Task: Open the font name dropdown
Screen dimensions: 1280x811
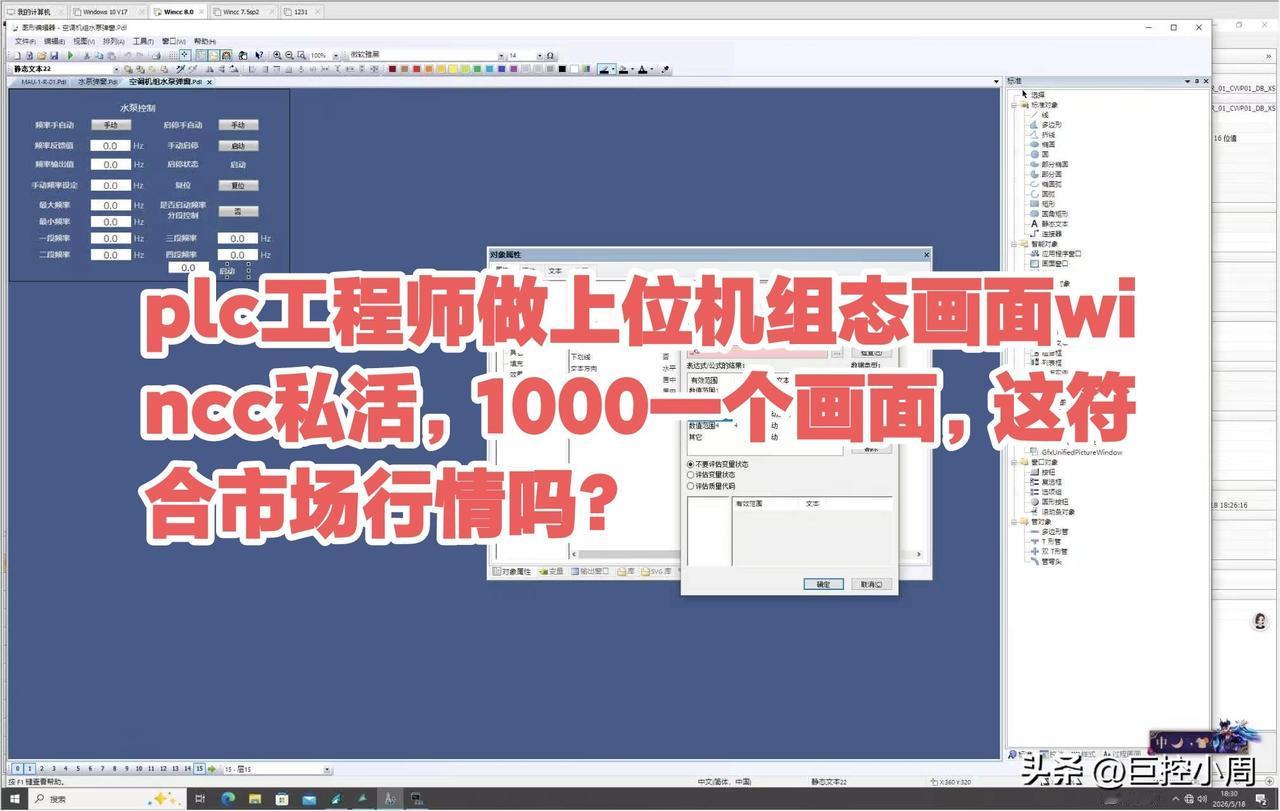Action: pyautogui.click(x=500, y=56)
